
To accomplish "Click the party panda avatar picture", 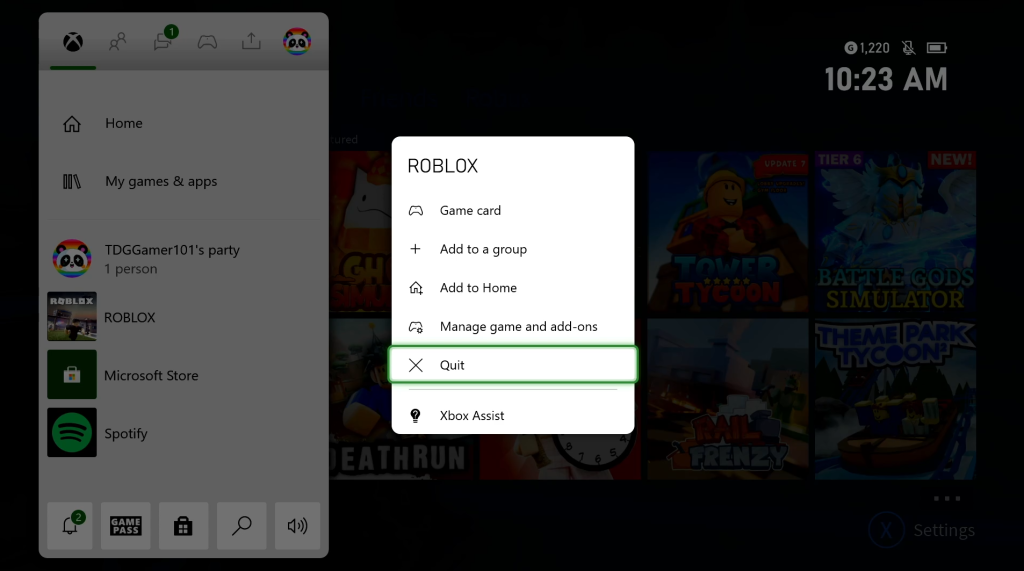I will pyautogui.click(x=72, y=259).
